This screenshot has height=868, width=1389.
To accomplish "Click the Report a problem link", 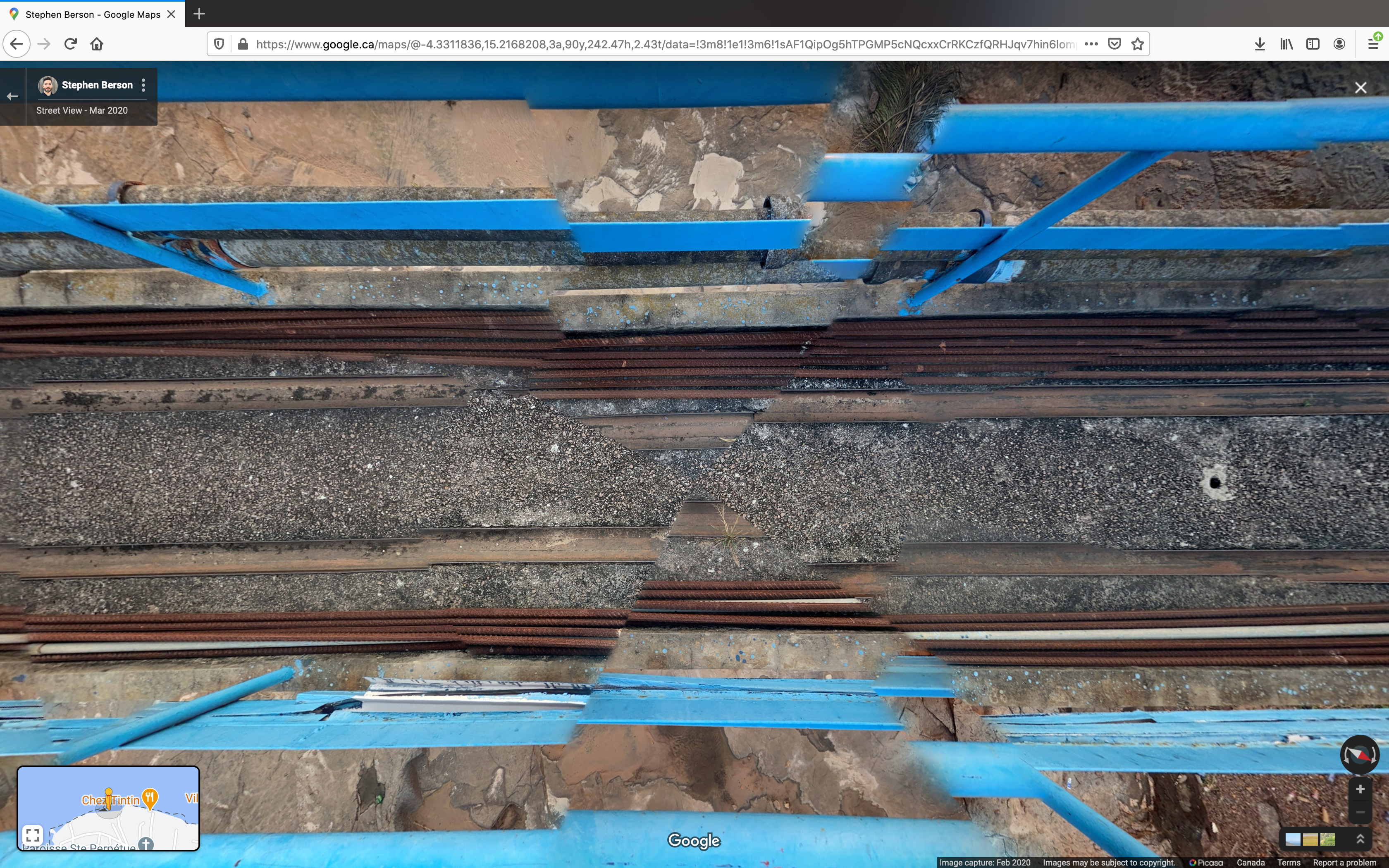I will [x=1344, y=862].
